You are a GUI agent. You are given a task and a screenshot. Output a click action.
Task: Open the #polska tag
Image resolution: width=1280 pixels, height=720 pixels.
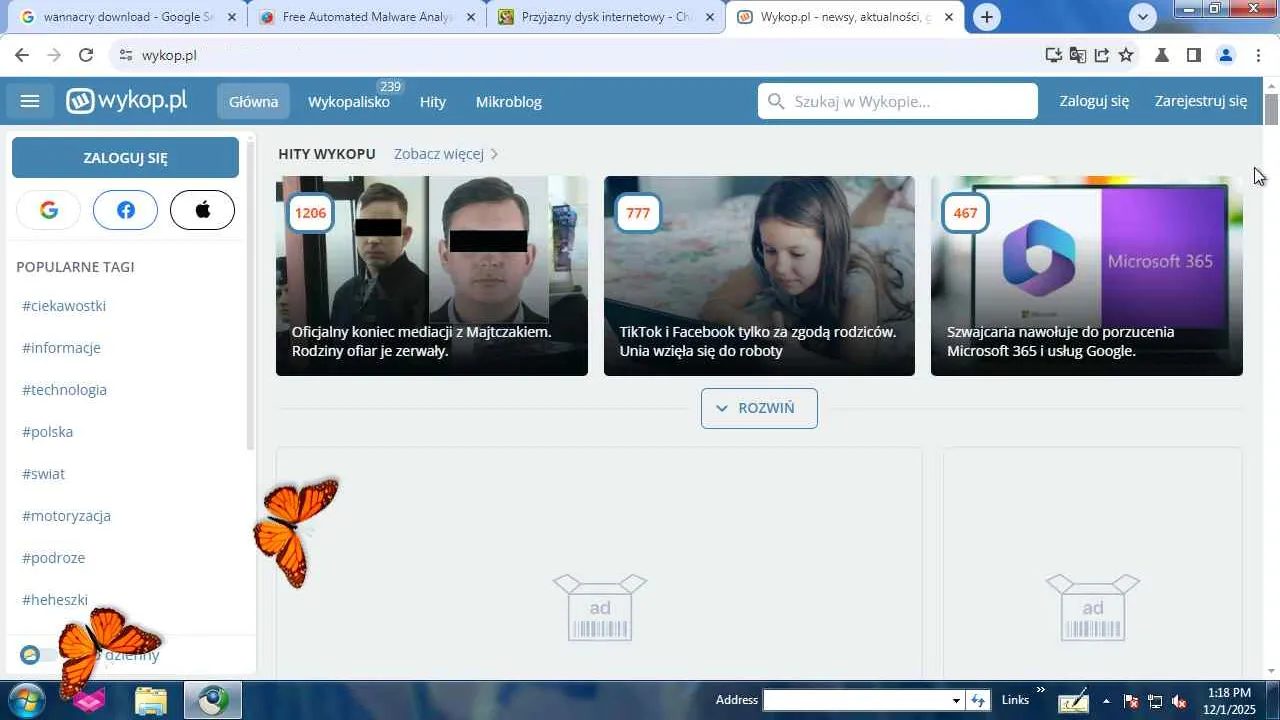47,432
